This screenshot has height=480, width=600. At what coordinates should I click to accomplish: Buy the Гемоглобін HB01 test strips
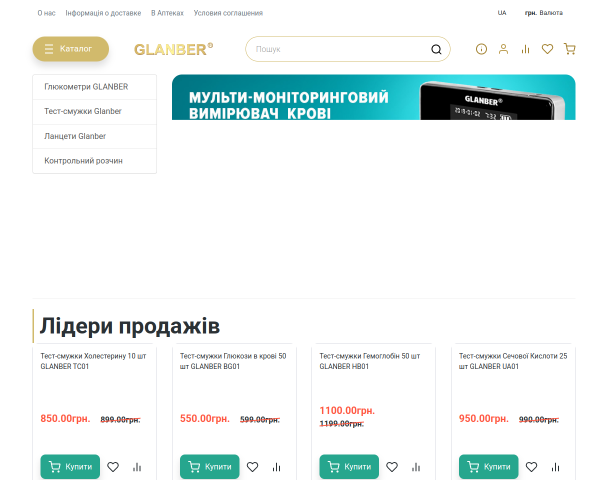point(349,467)
